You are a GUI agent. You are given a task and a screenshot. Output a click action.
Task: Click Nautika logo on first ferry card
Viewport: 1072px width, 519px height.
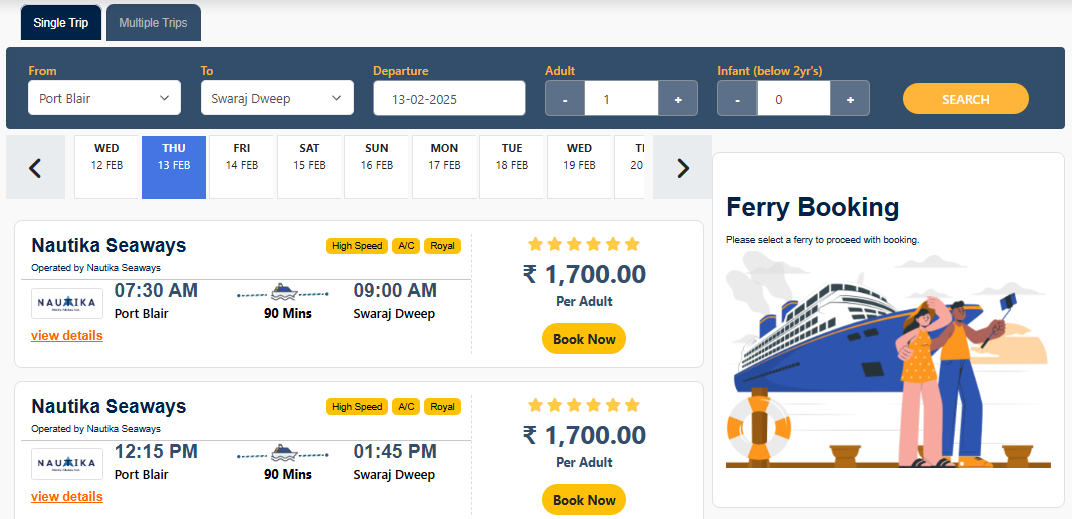tap(66, 302)
